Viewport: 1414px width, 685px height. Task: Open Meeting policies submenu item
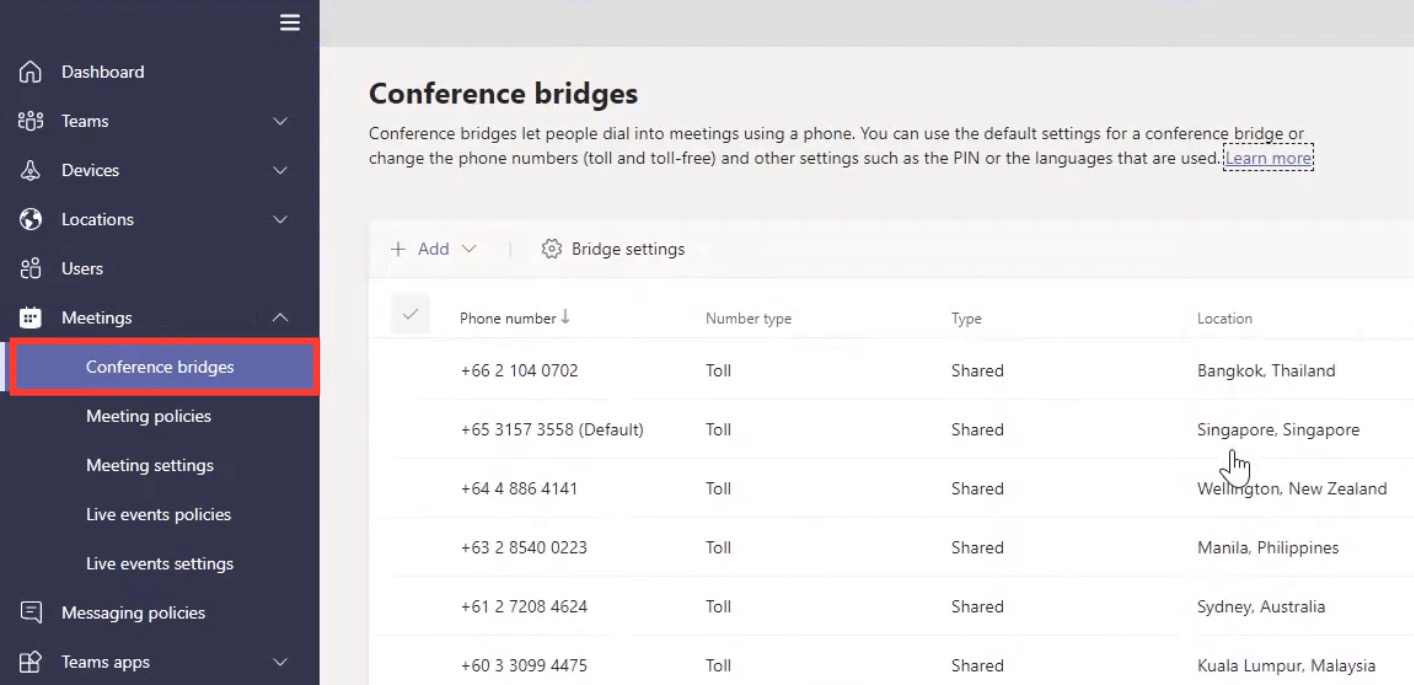pos(148,416)
